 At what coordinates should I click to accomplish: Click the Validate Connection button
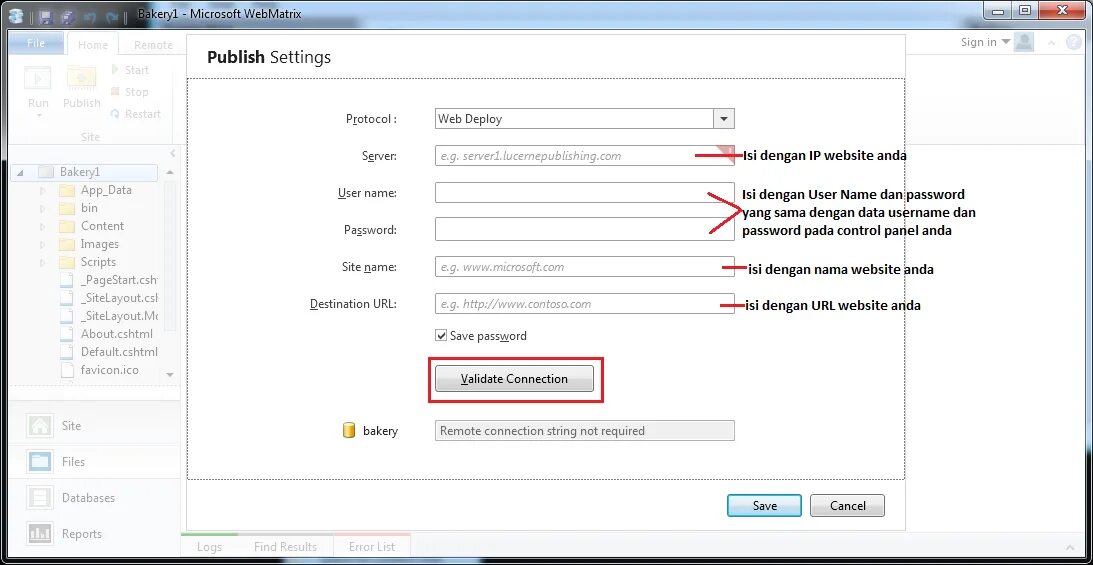(514, 379)
